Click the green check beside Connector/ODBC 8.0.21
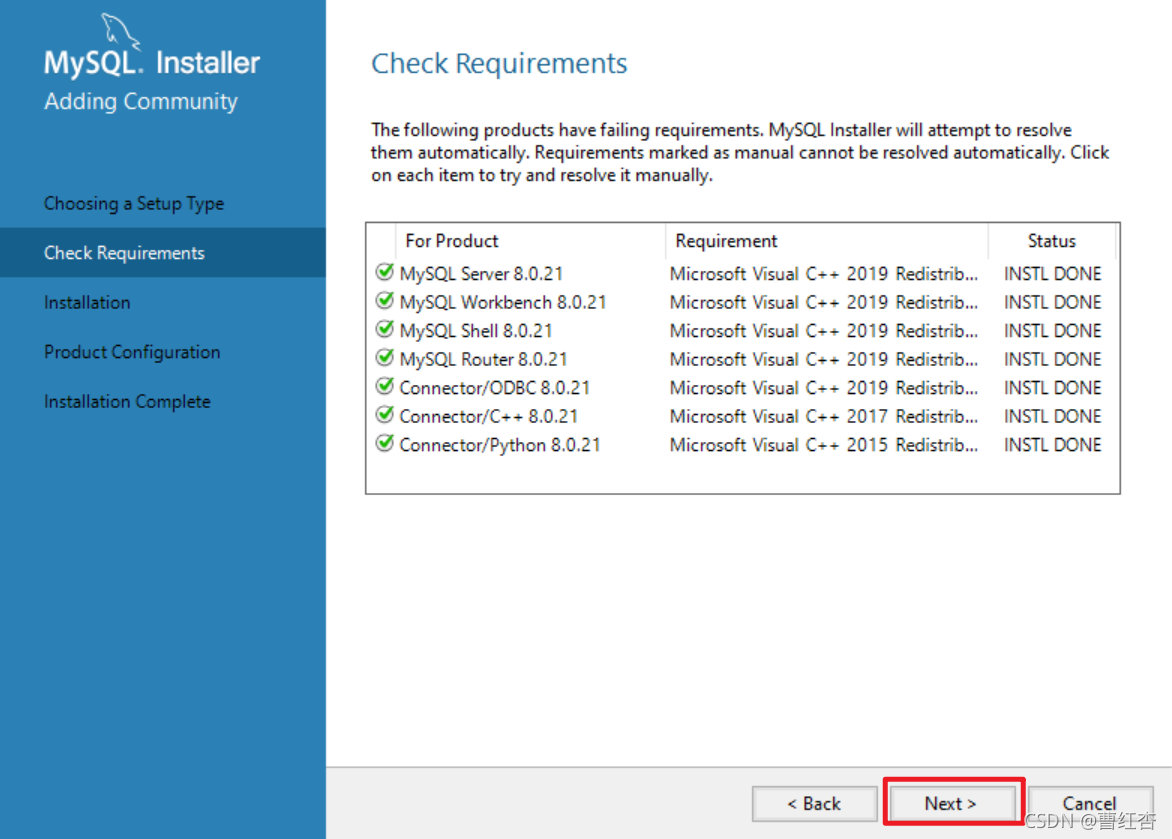The width and height of the screenshot is (1172, 839). 385,387
